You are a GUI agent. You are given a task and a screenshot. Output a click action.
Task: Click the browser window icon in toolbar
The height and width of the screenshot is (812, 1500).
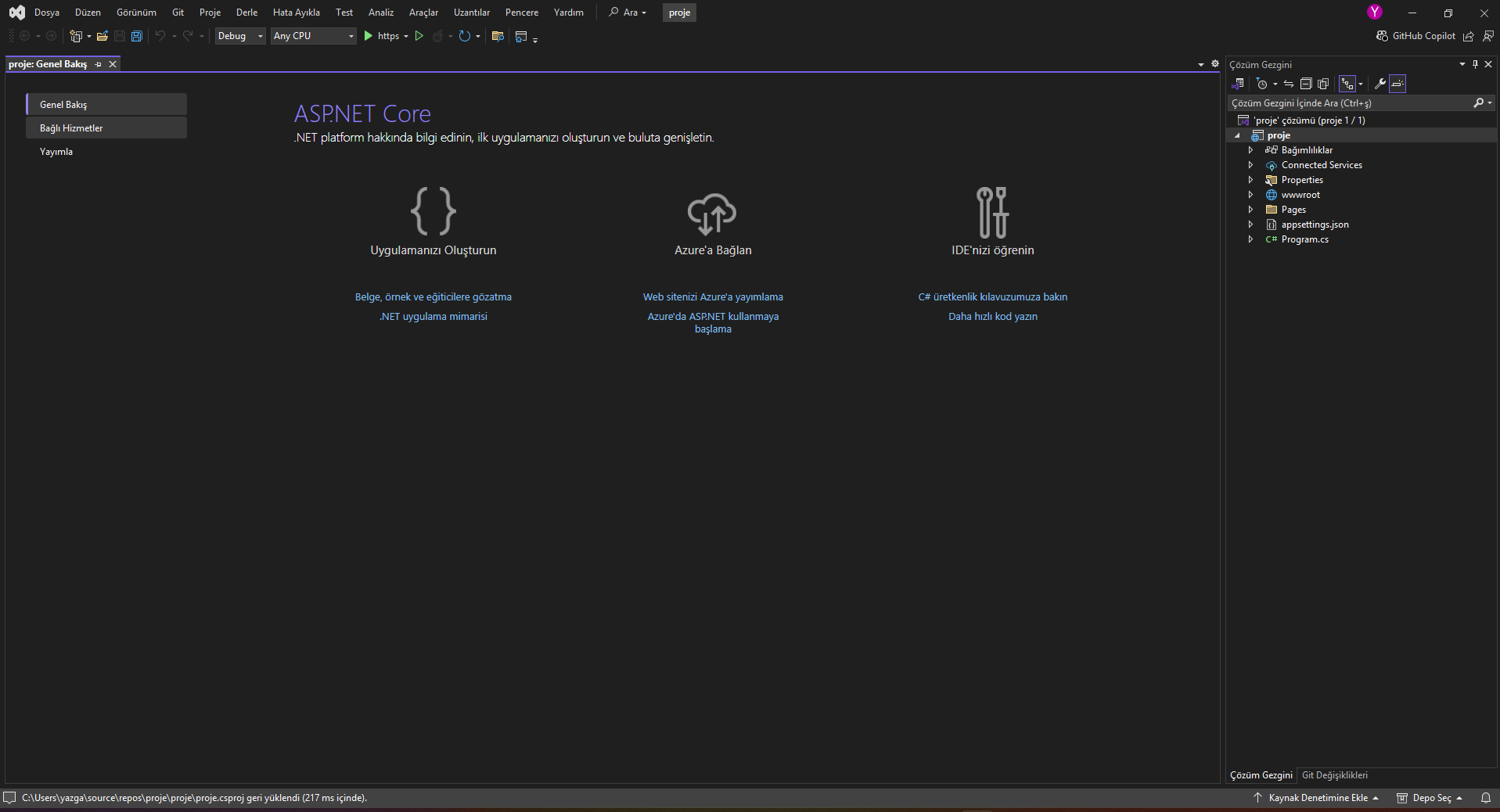[521, 36]
